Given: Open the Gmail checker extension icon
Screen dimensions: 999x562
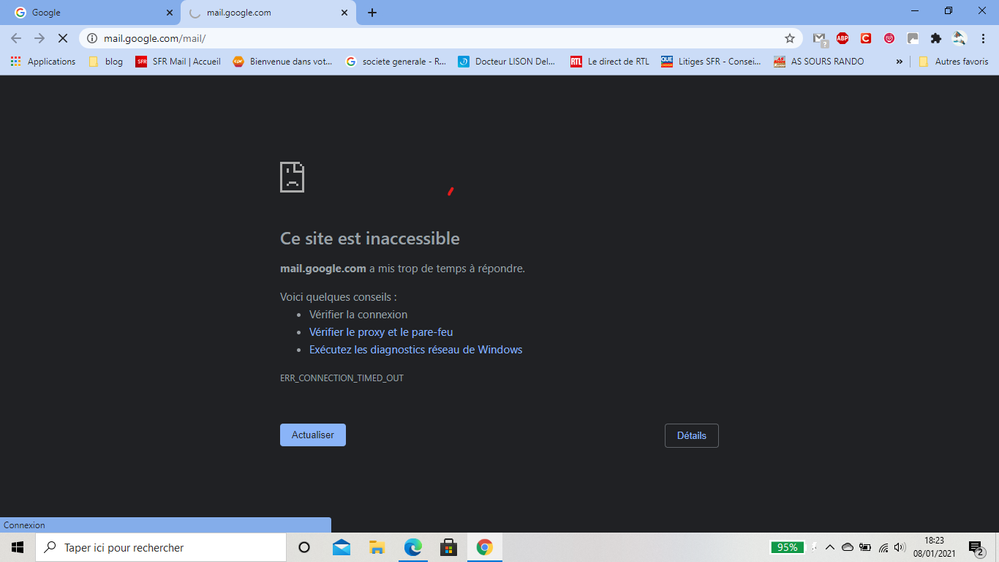Looking at the screenshot, I should (x=819, y=38).
